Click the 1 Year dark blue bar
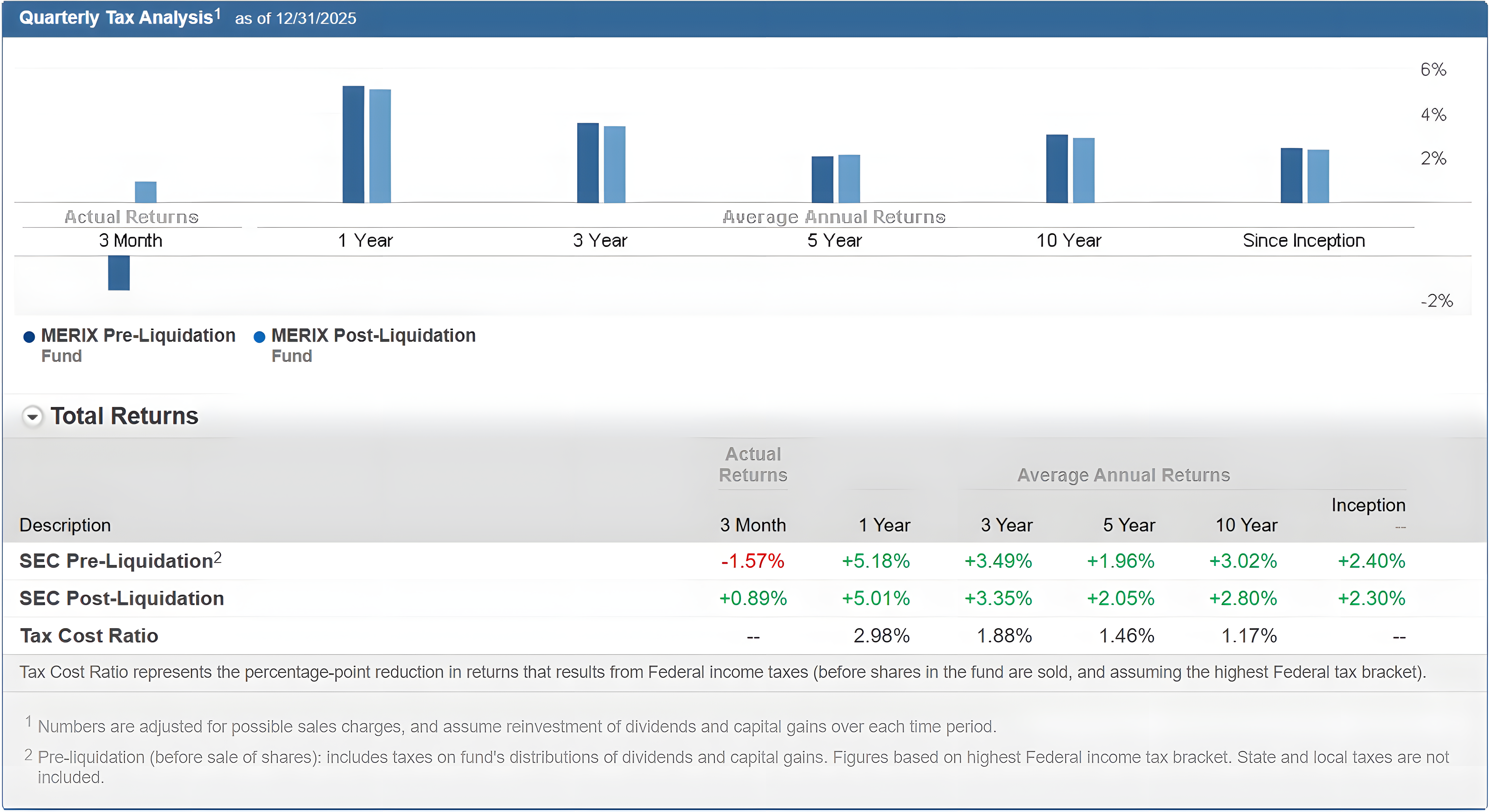Image resolution: width=1490 pixels, height=812 pixels. click(x=353, y=145)
